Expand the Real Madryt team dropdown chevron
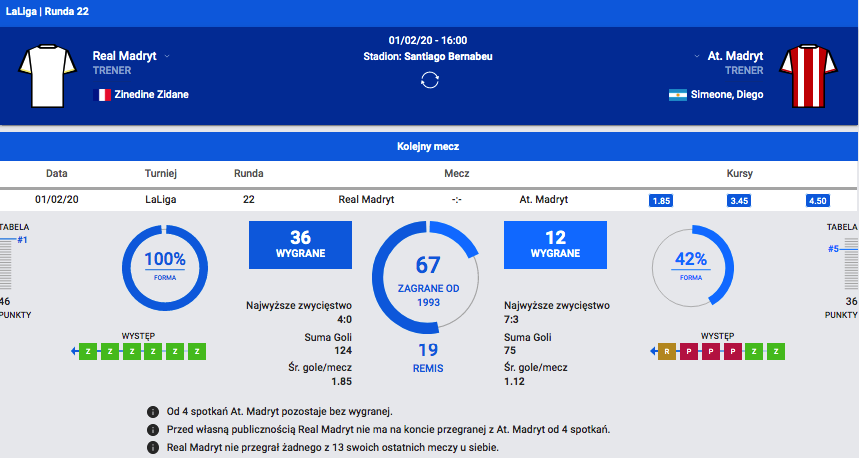The width and height of the screenshot is (859, 458). click(167, 56)
